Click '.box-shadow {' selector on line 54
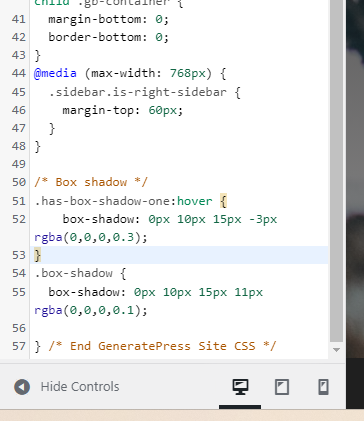364x421 pixels. click(x=80, y=273)
